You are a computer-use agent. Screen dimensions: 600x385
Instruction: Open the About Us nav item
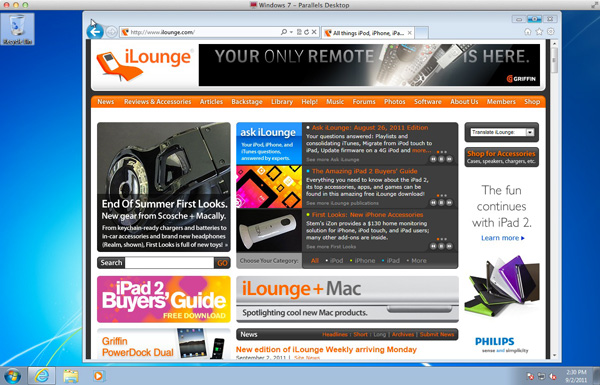tap(464, 102)
